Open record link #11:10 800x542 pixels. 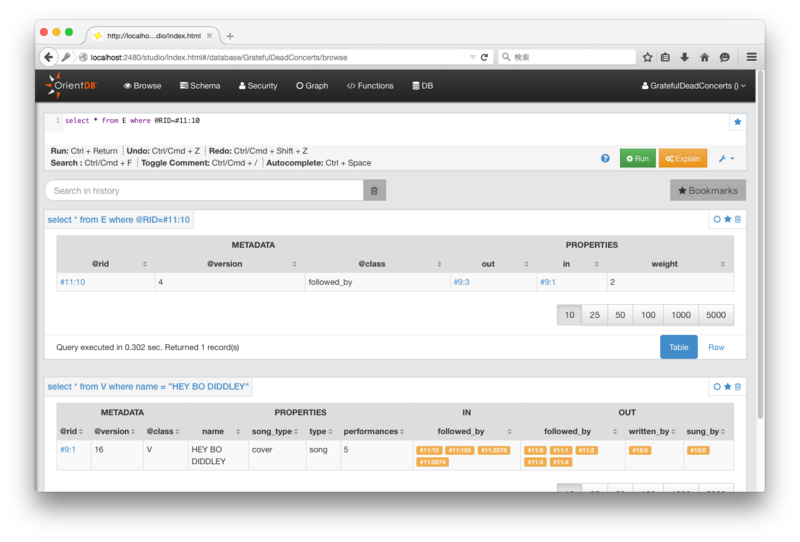pyautogui.click(x=72, y=282)
